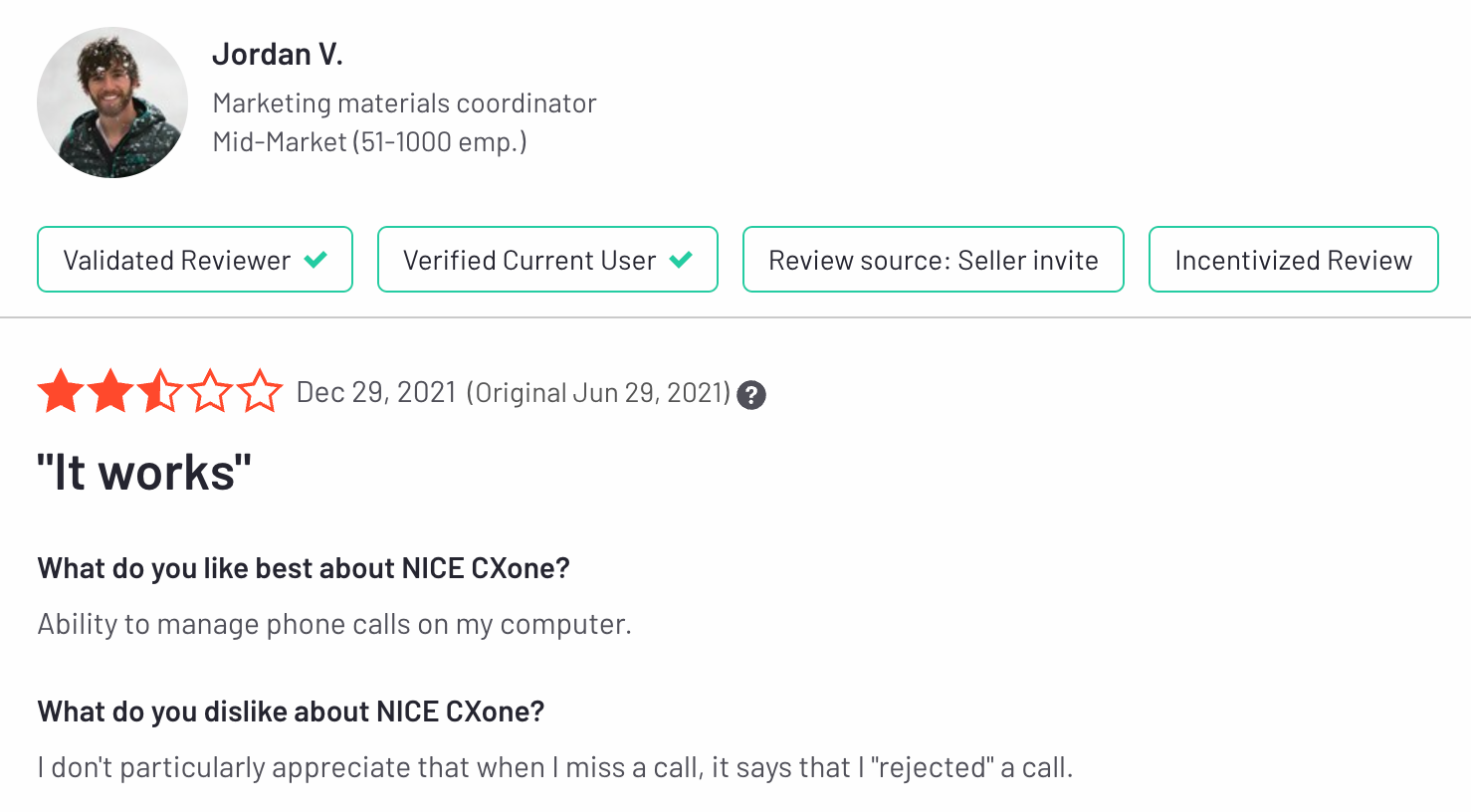Click Jordan V.'s profile photo
Screen dimensions: 1471x812
[112, 102]
